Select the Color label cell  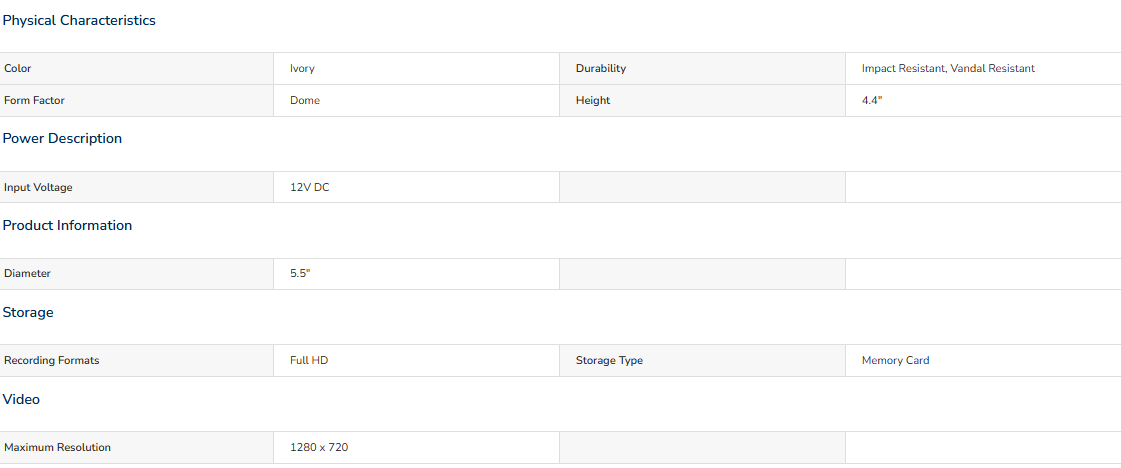tap(137, 69)
